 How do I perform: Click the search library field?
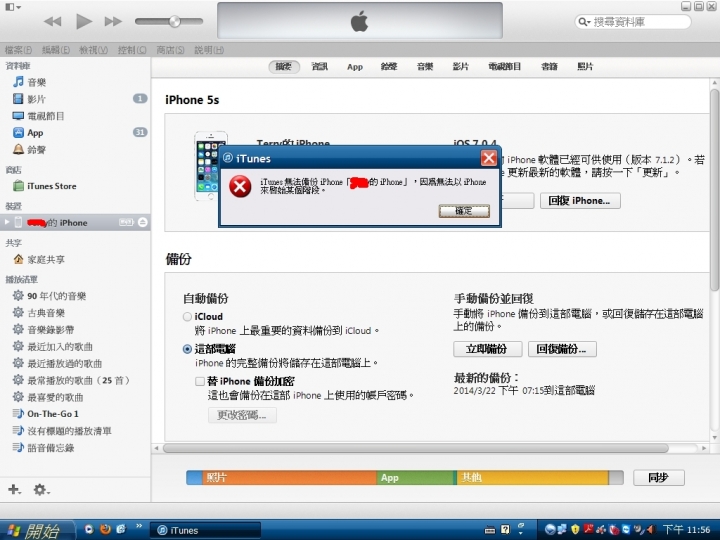633,22
